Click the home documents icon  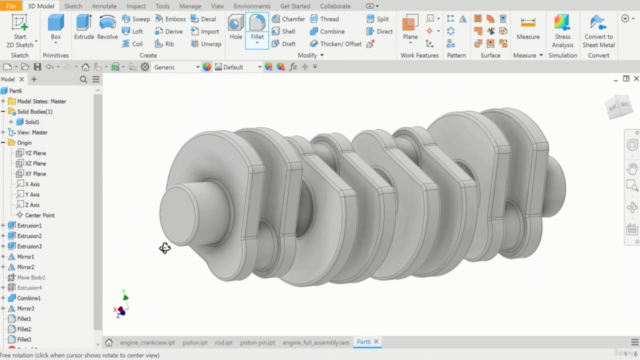109,342
